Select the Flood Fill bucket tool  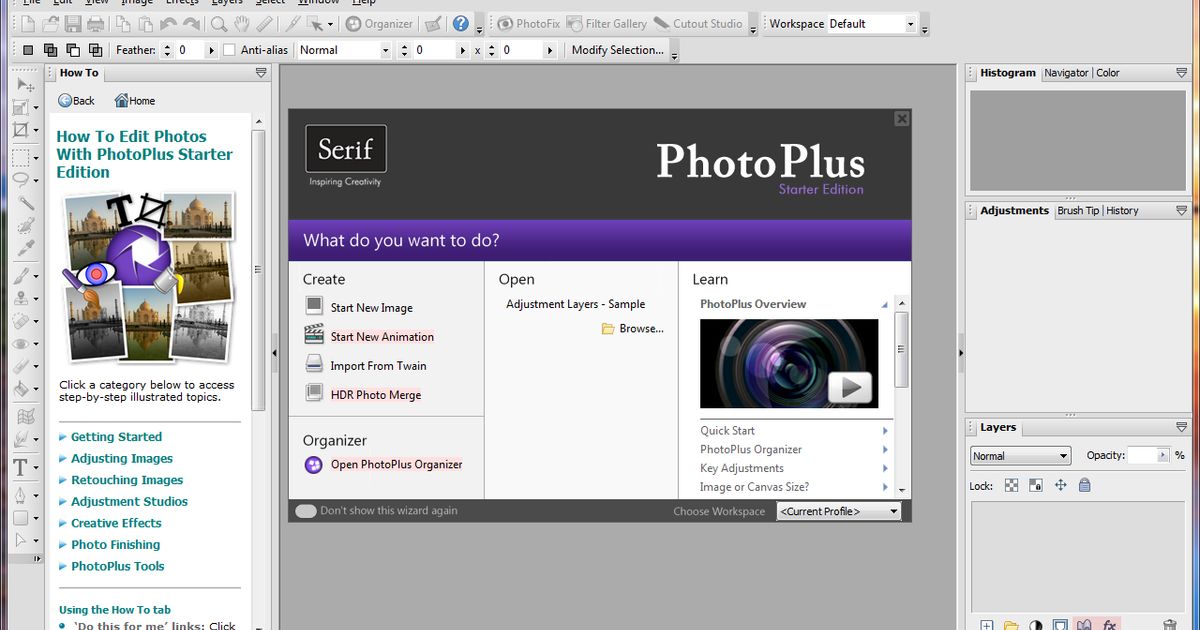[x=22, y=389]
